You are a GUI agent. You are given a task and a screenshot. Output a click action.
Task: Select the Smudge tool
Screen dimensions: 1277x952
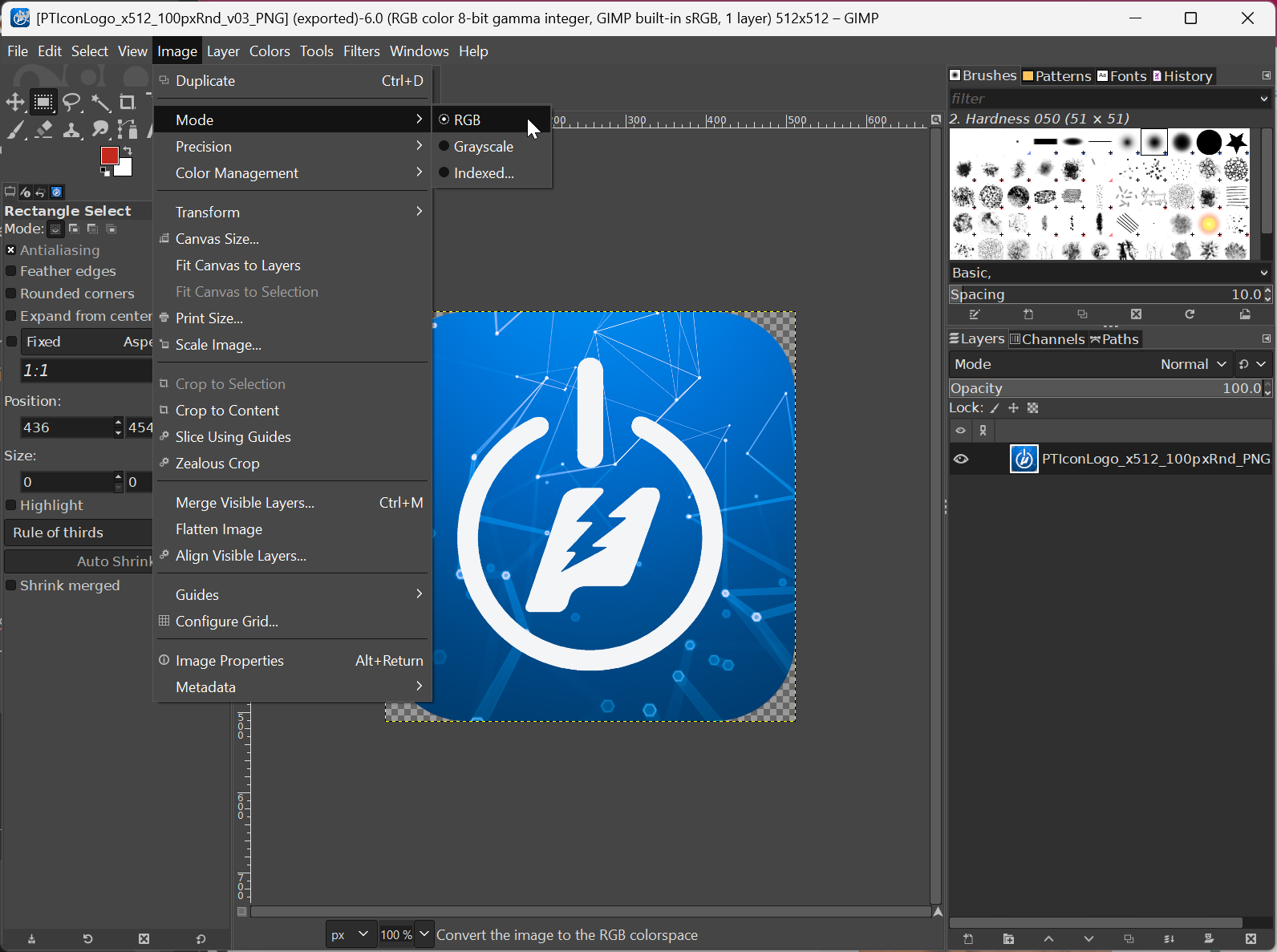pyautogui.click(x=100, y=130)
